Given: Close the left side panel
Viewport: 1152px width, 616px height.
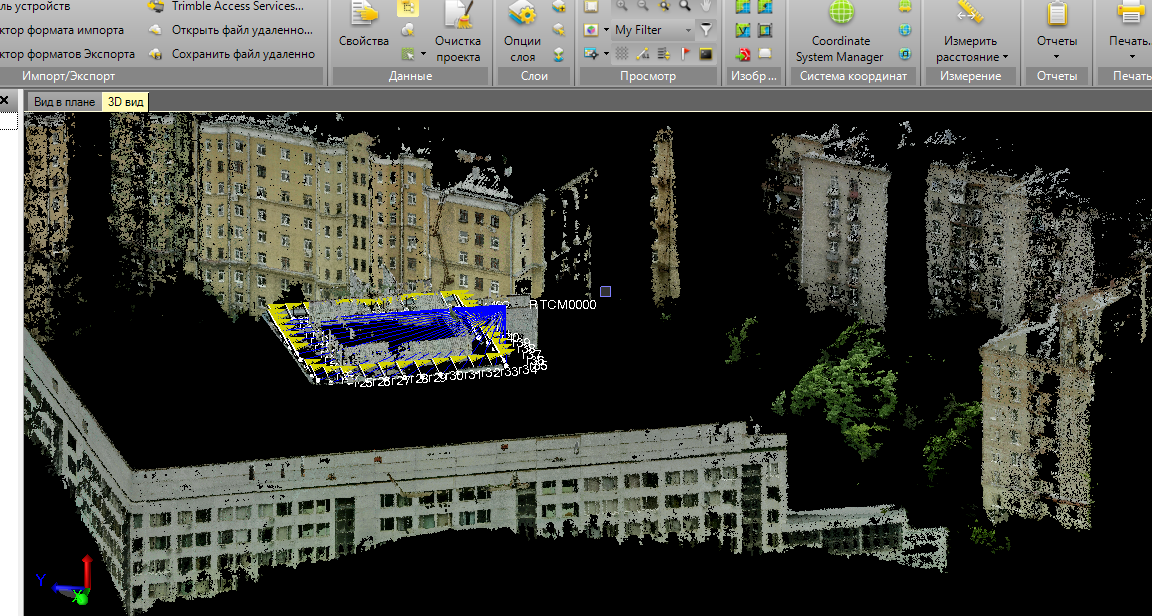Looking at the screenshot, I should click(x=4, y=100).
